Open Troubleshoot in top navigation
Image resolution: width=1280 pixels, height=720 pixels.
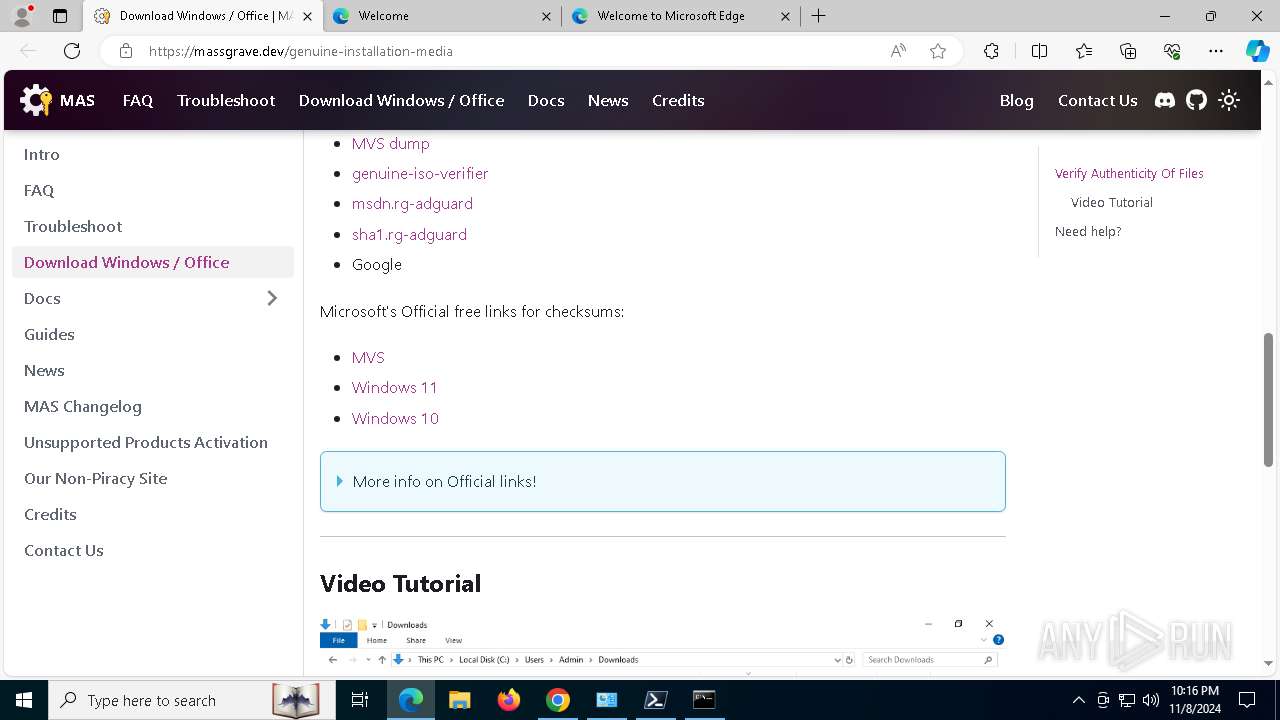[x=226, y=100]
